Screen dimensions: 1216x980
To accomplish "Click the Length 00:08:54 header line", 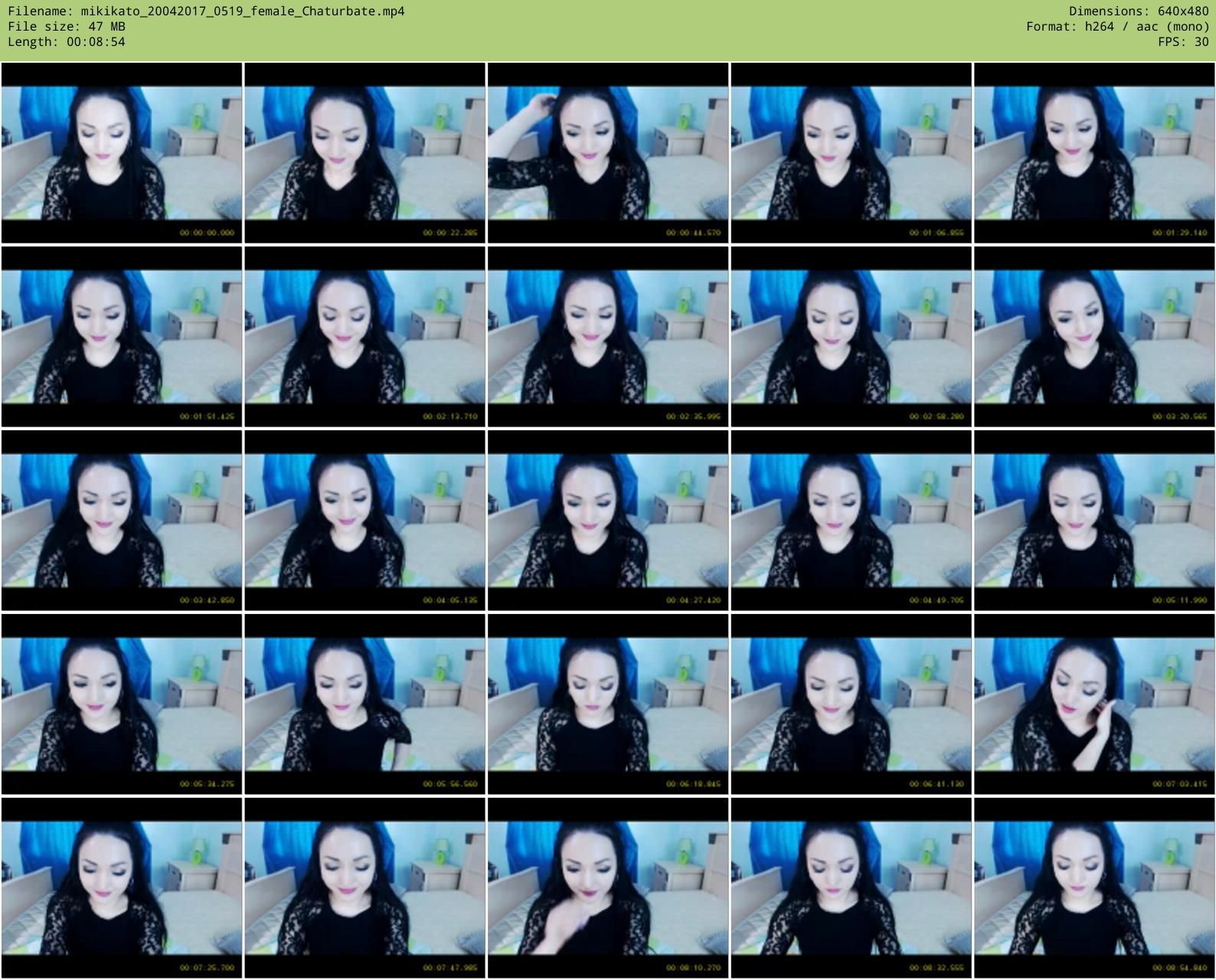I will click(x=67, y=42).
